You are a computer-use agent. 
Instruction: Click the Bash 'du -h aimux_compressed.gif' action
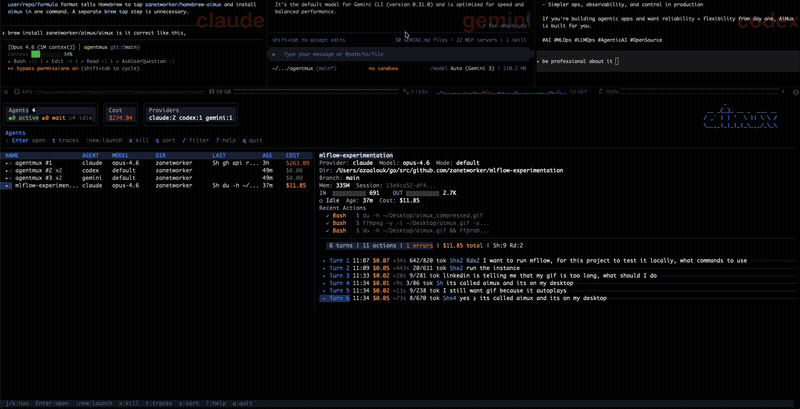pos(404,216)
